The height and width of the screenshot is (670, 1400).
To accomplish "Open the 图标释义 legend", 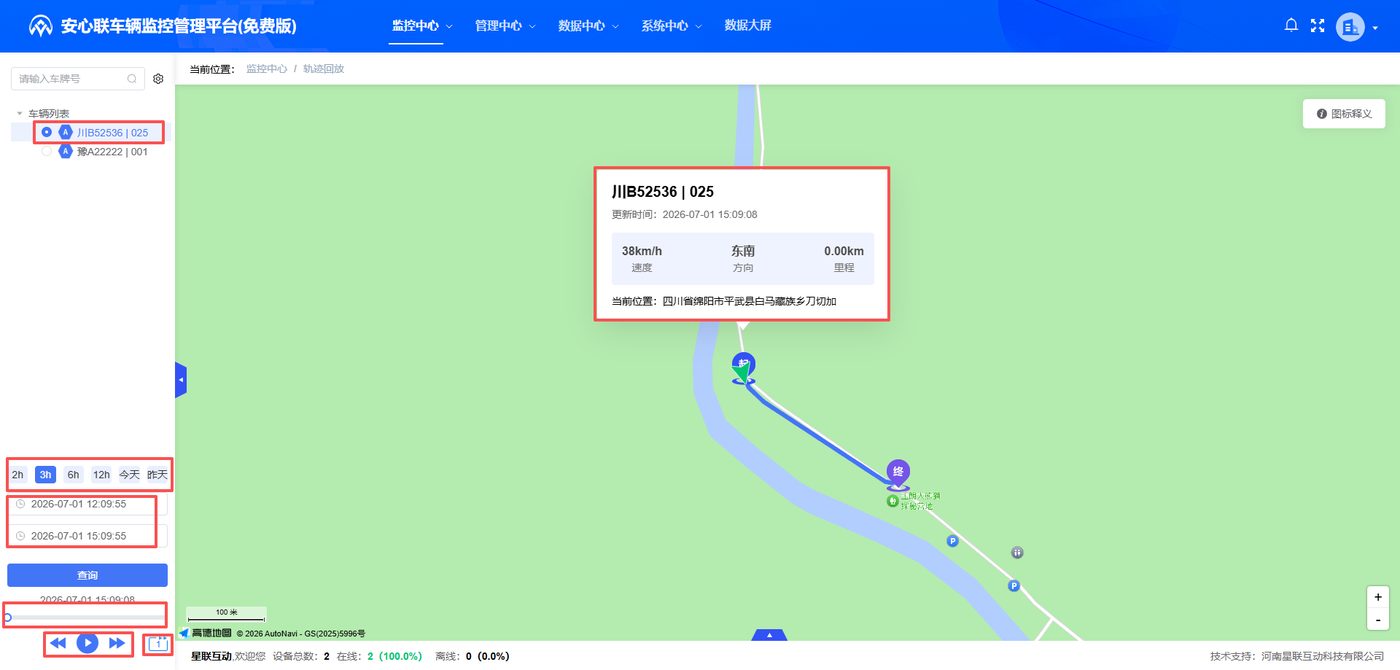I will pos(1343,114).
